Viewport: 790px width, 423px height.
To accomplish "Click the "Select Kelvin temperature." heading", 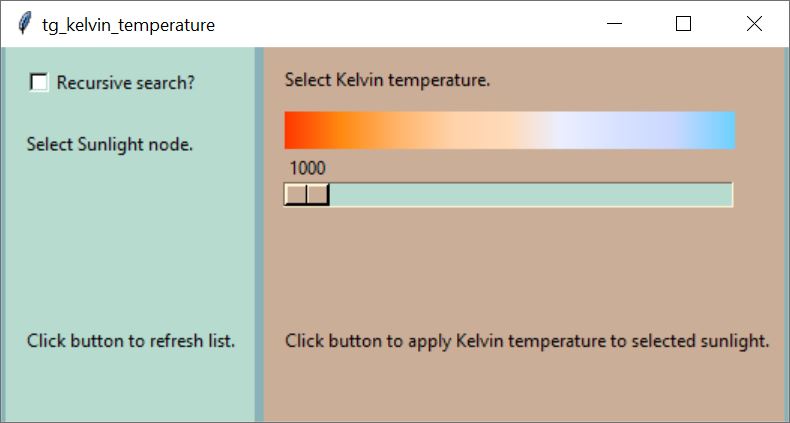I will click(387, 79).
